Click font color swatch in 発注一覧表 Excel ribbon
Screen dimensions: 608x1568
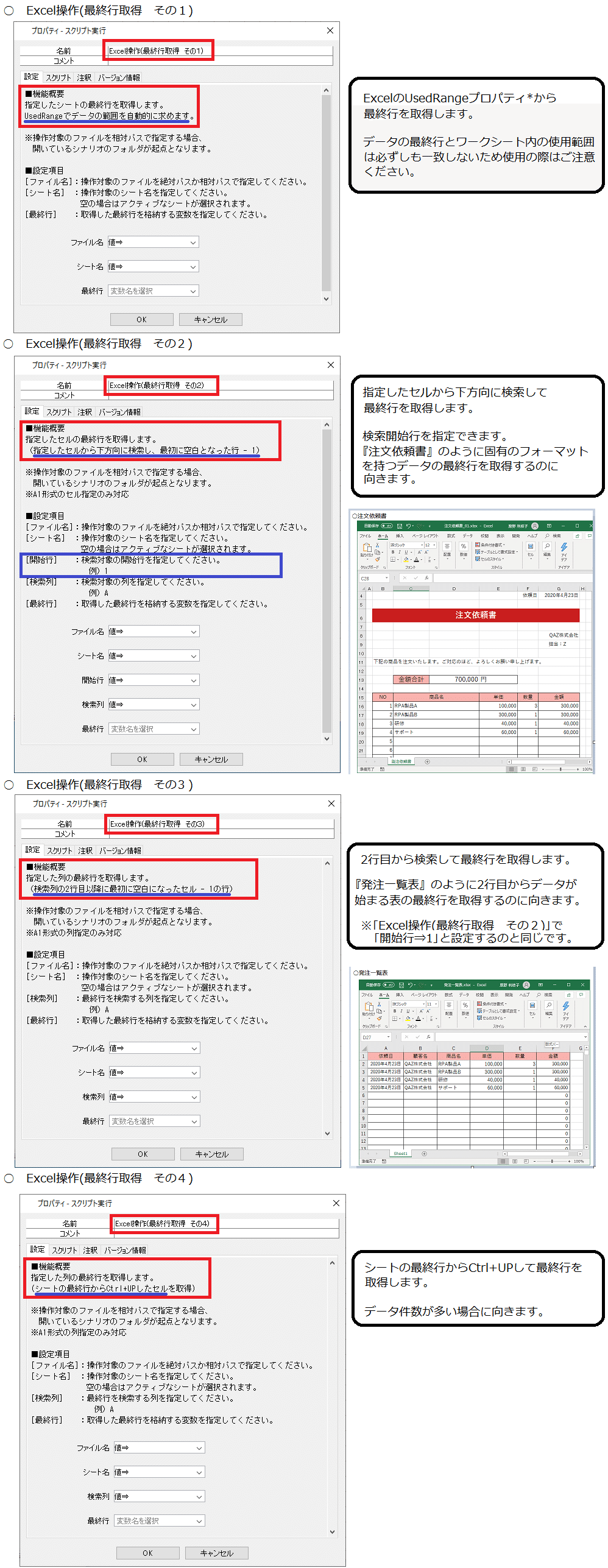click(418, 1018)
